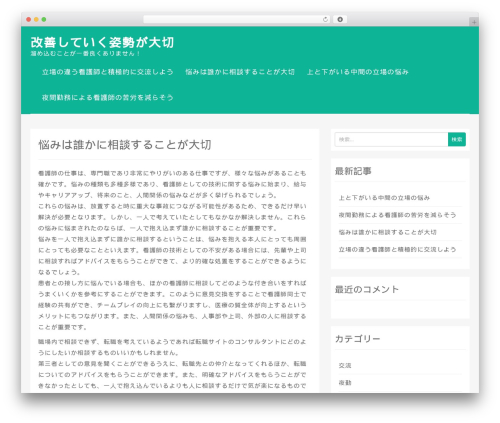The width and height of the screenshot is (500, 423).
Task: Click tagline 溜め込むことが一番良くありません！
Action: pos(86,53)
